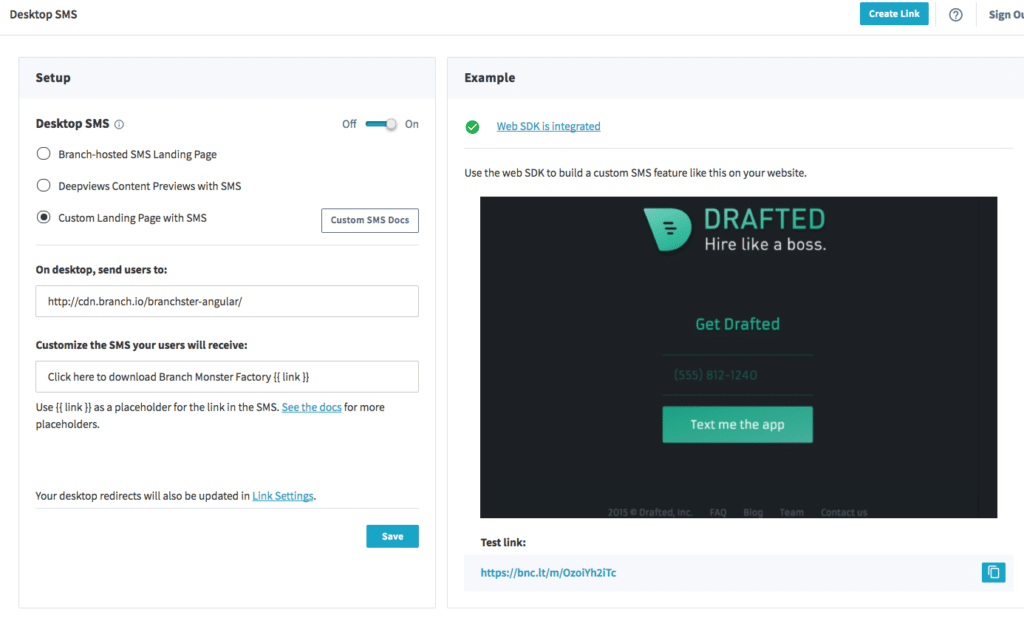Follow the 'See the docs' link
Viewport: 1024px width, 618px height.
click(311, 407)
